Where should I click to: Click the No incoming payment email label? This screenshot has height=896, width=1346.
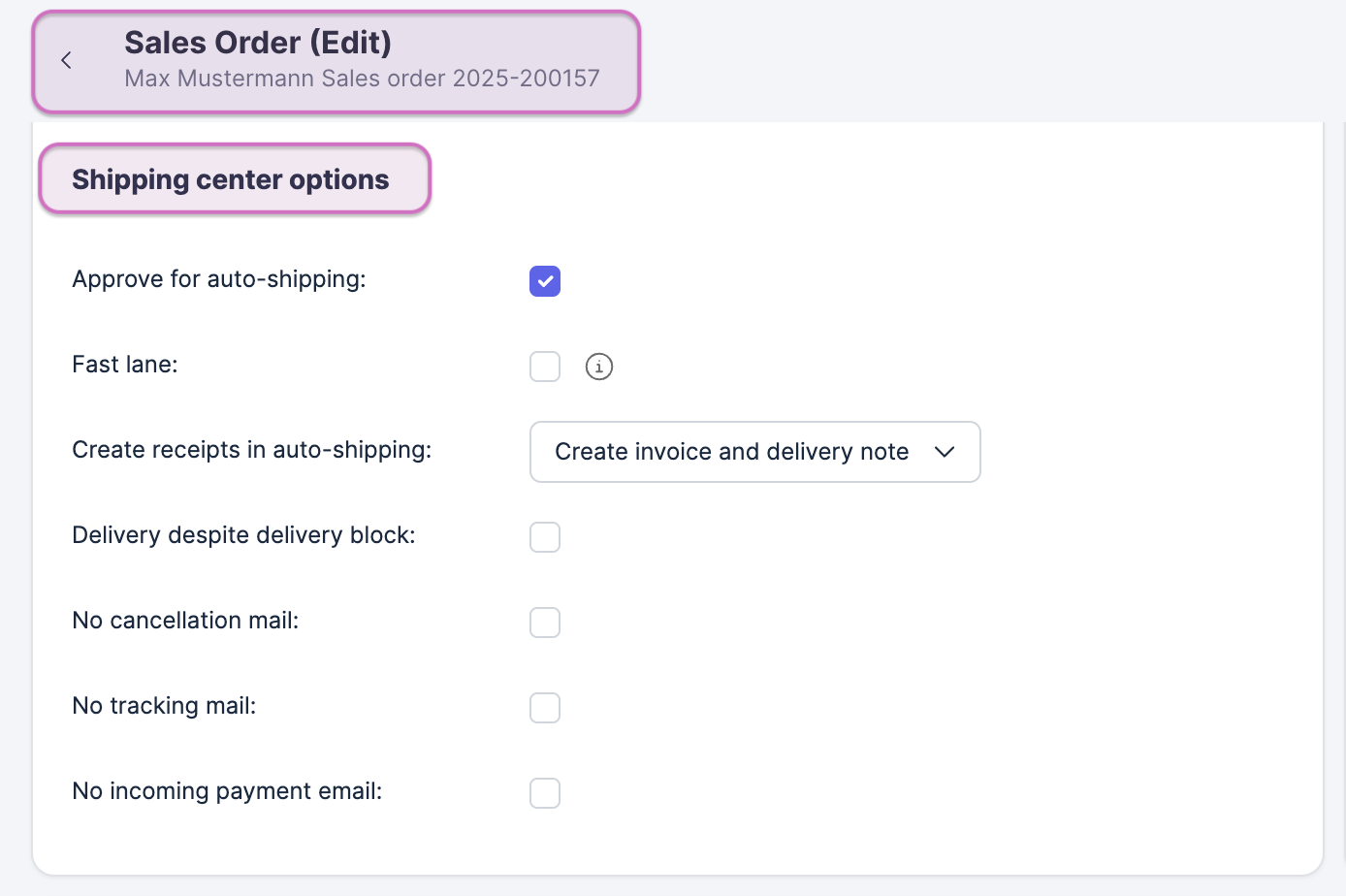(227, 791)
